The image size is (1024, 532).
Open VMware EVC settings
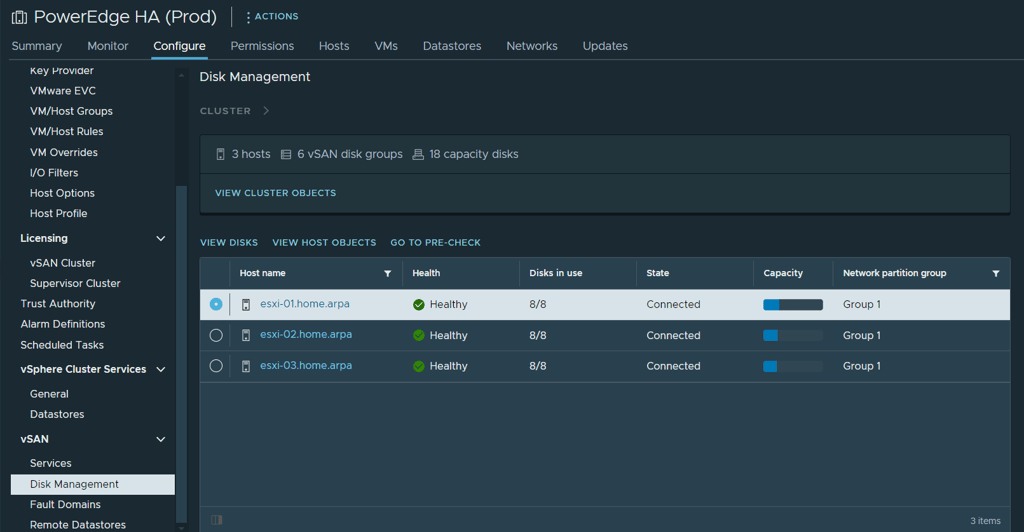point(63,91)
